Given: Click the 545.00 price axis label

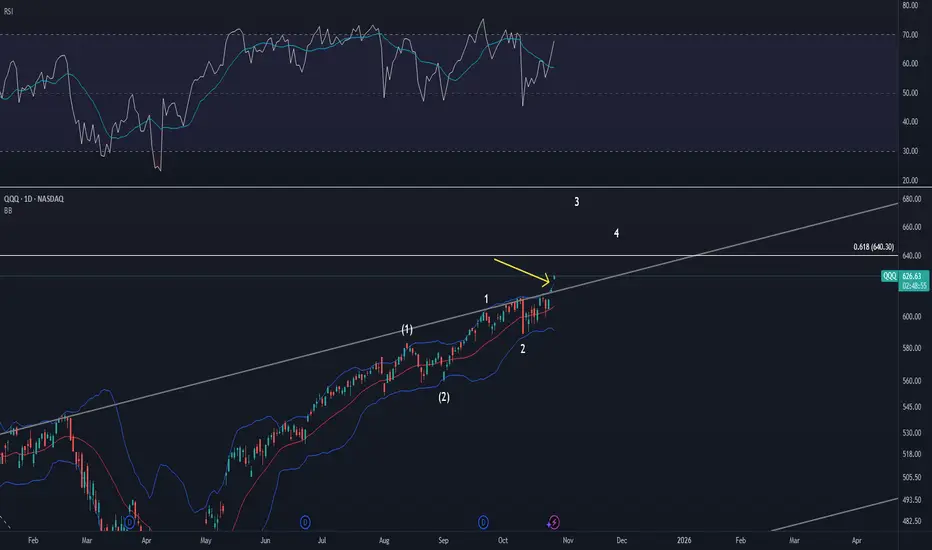Looking at the screenshot, I should click(x=912, y=407).
